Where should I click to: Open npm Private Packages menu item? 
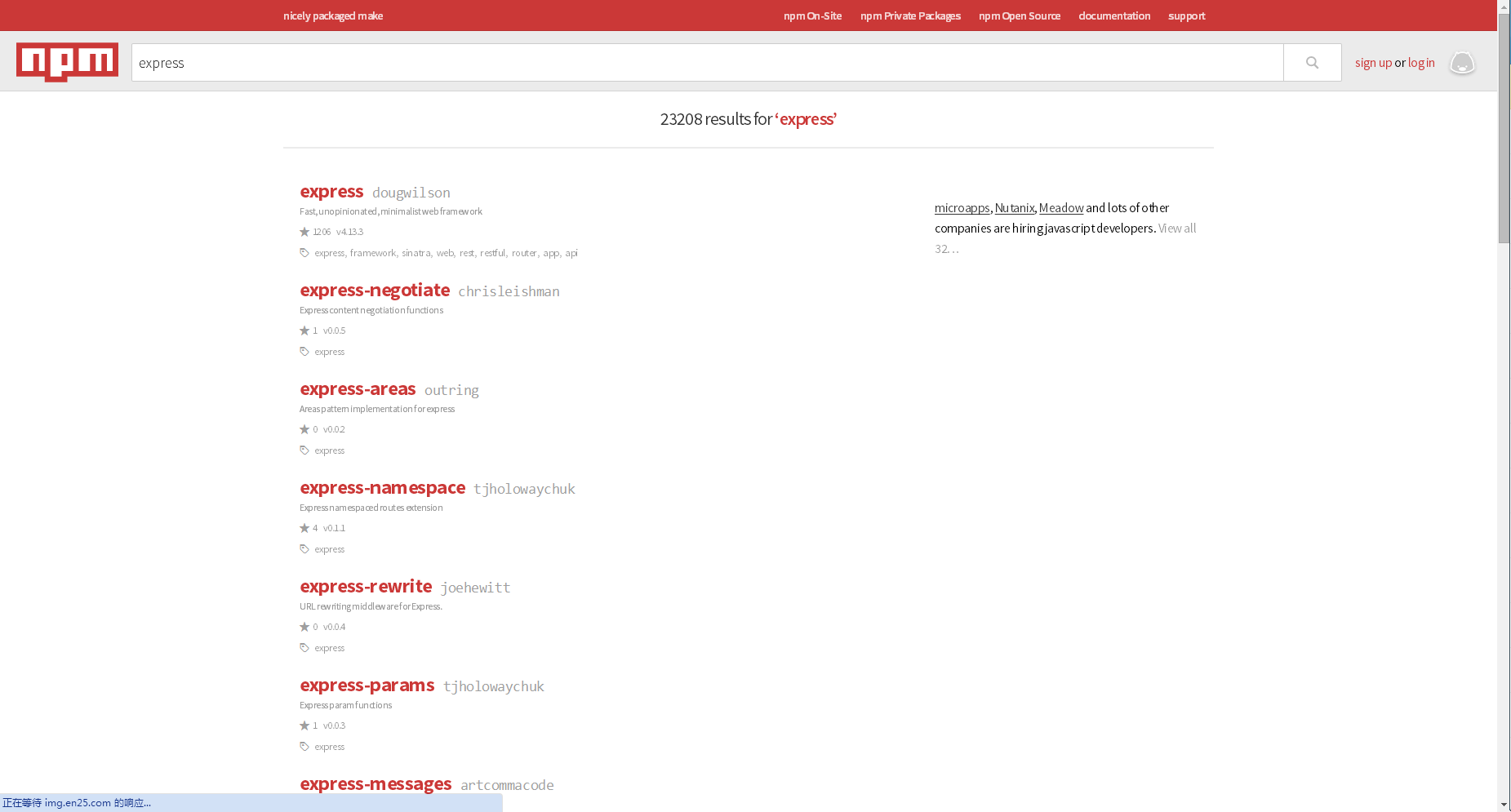pos(910,16)
